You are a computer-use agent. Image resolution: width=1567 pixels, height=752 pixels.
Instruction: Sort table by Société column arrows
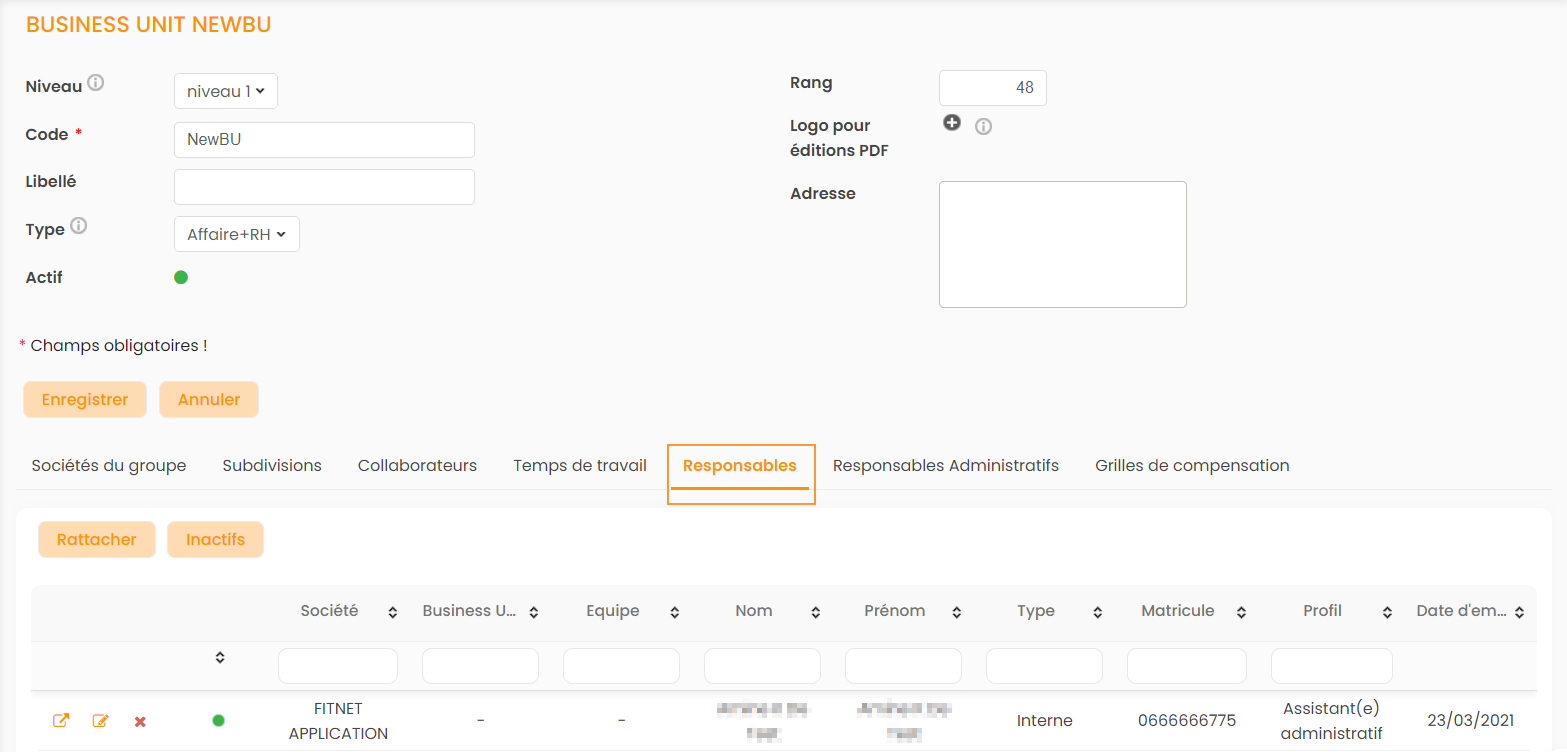[392, 612]
